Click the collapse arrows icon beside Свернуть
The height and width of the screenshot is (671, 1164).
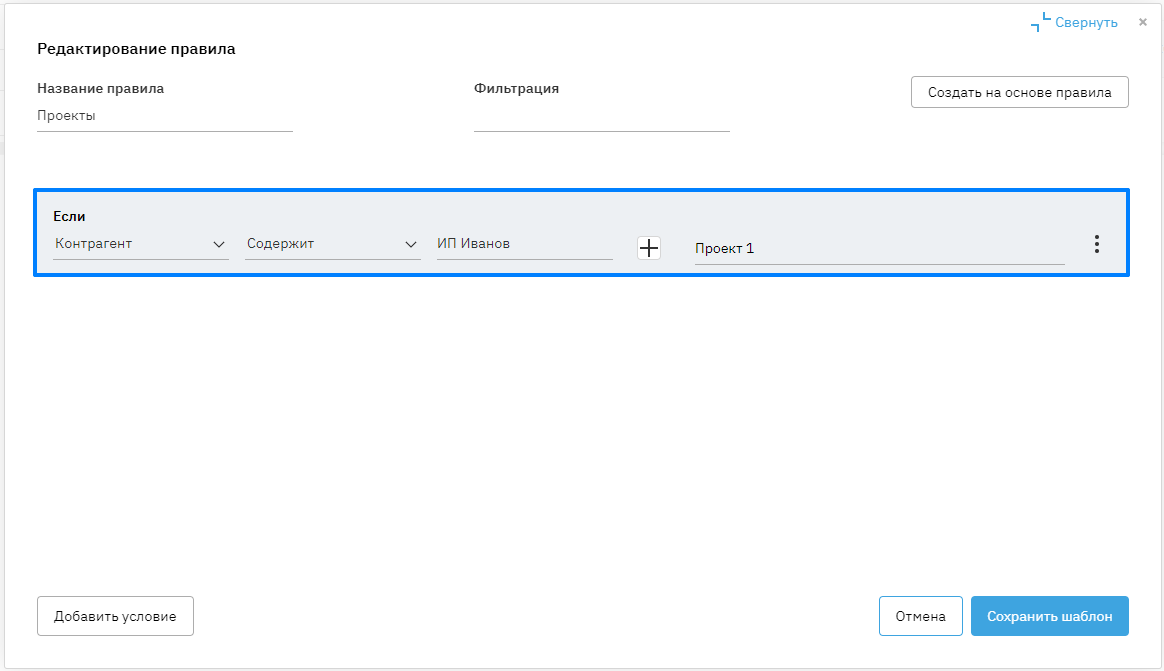pyautogui.click(x=1041, y=22)
